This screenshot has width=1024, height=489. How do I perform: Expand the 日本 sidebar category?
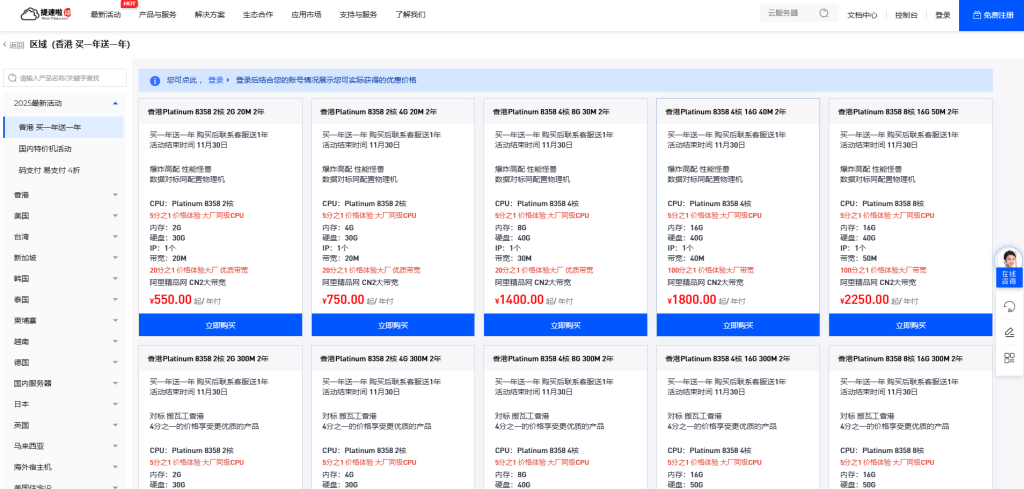pos(63,404)
